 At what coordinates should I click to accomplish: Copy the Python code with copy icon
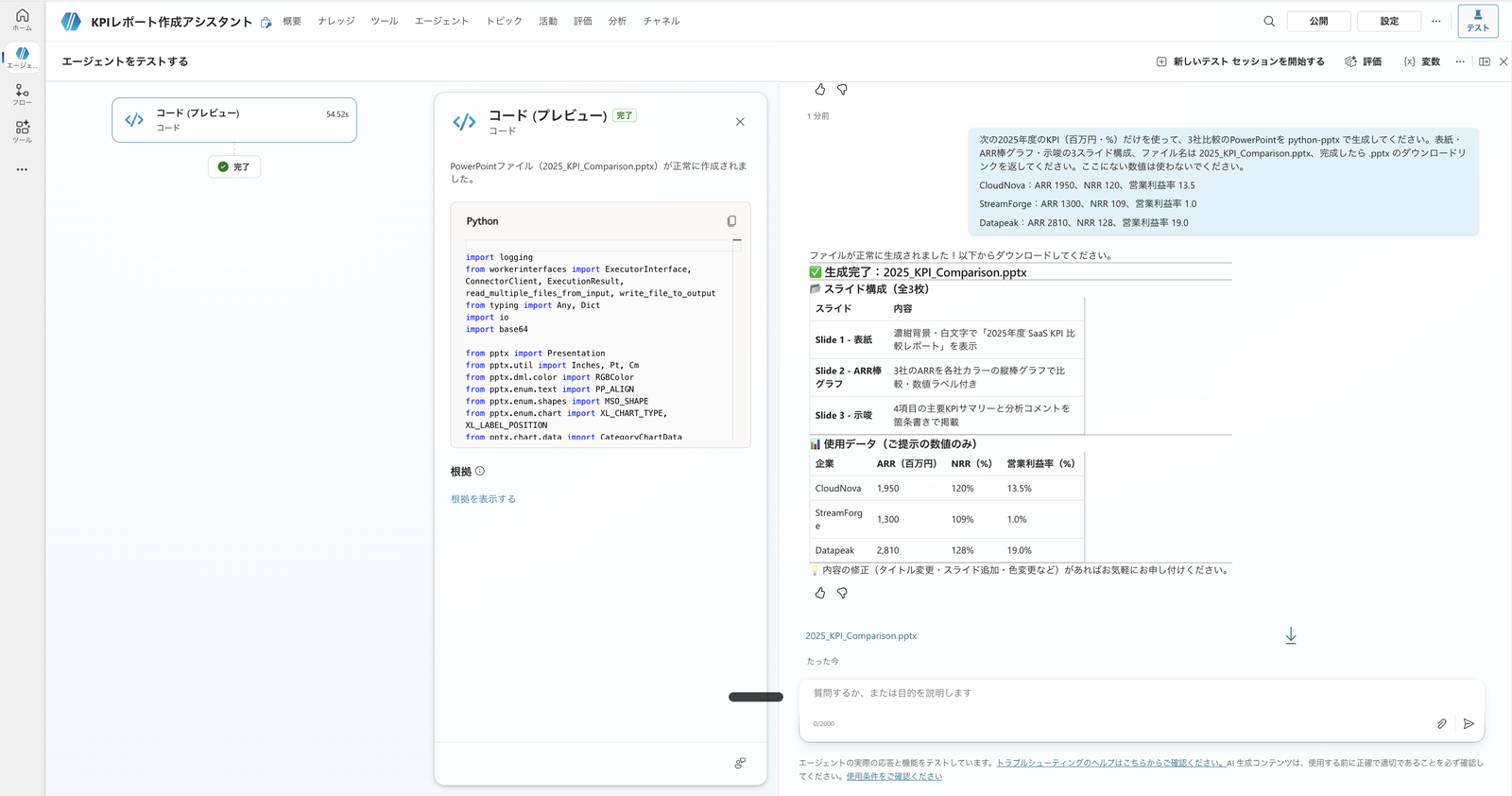tap(731, 221)
